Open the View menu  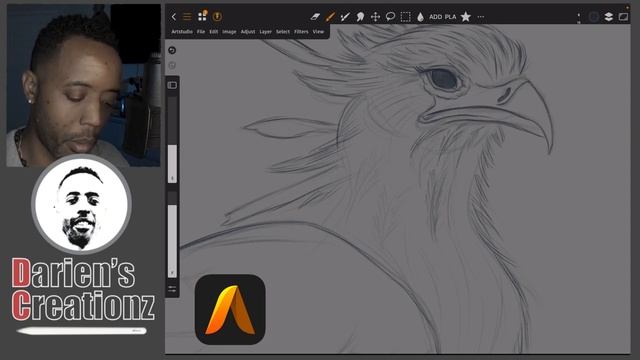pos(318,31)
